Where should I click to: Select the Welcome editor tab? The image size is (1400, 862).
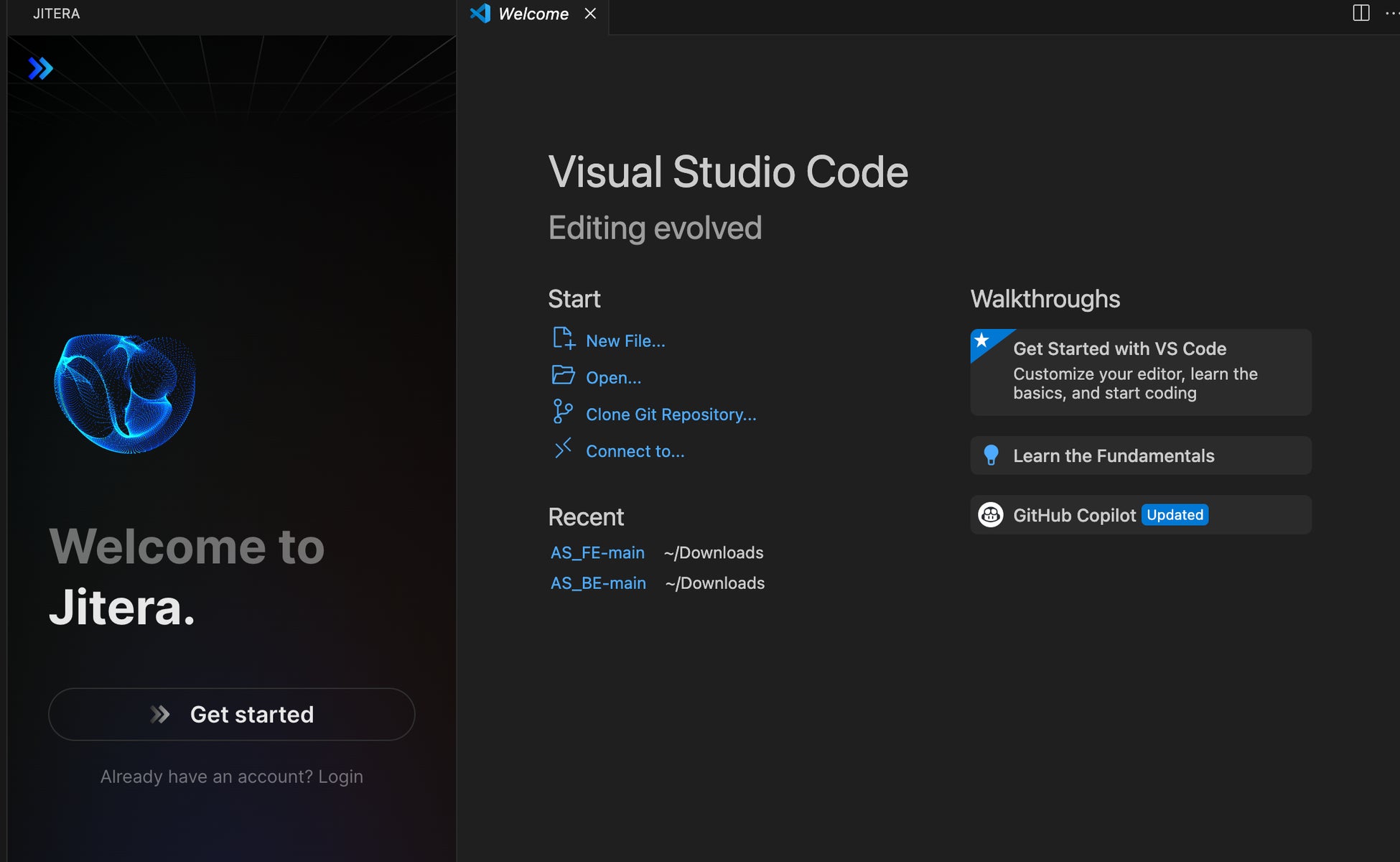533,14
